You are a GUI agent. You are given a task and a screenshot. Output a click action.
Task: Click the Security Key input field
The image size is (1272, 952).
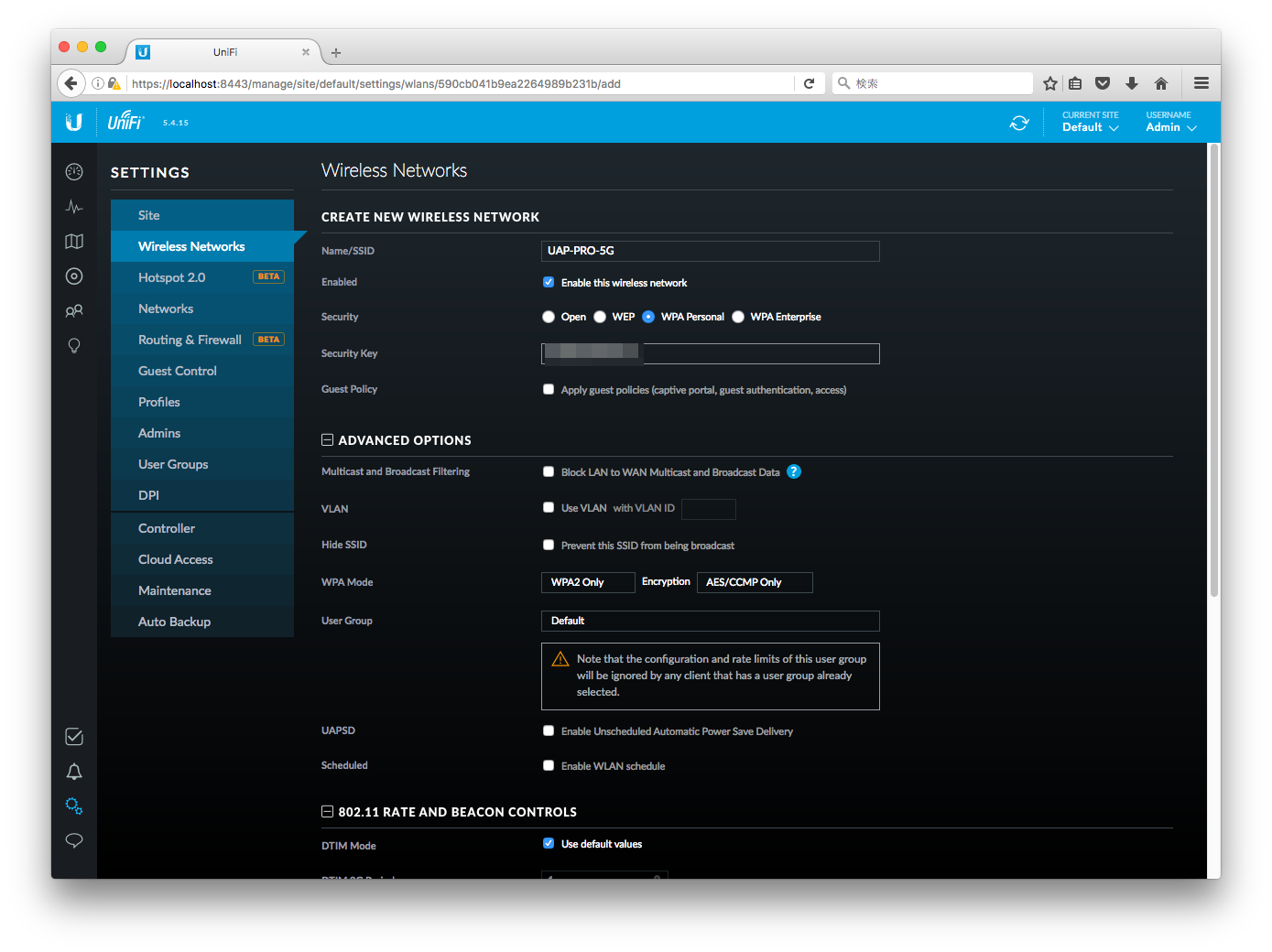711,353
